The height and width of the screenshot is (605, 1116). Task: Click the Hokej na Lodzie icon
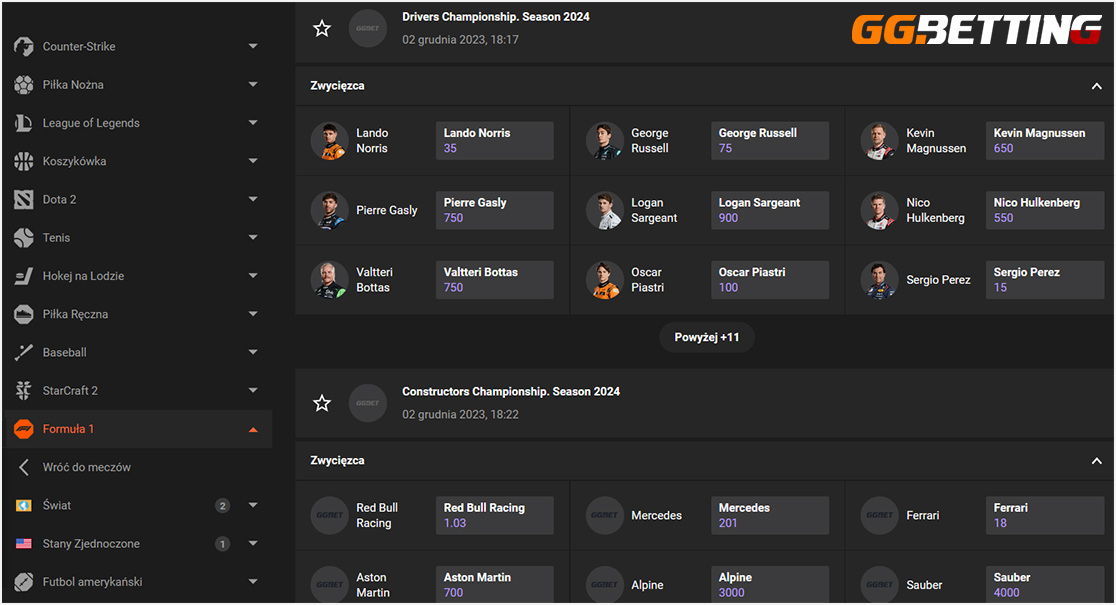click(23, 276)
